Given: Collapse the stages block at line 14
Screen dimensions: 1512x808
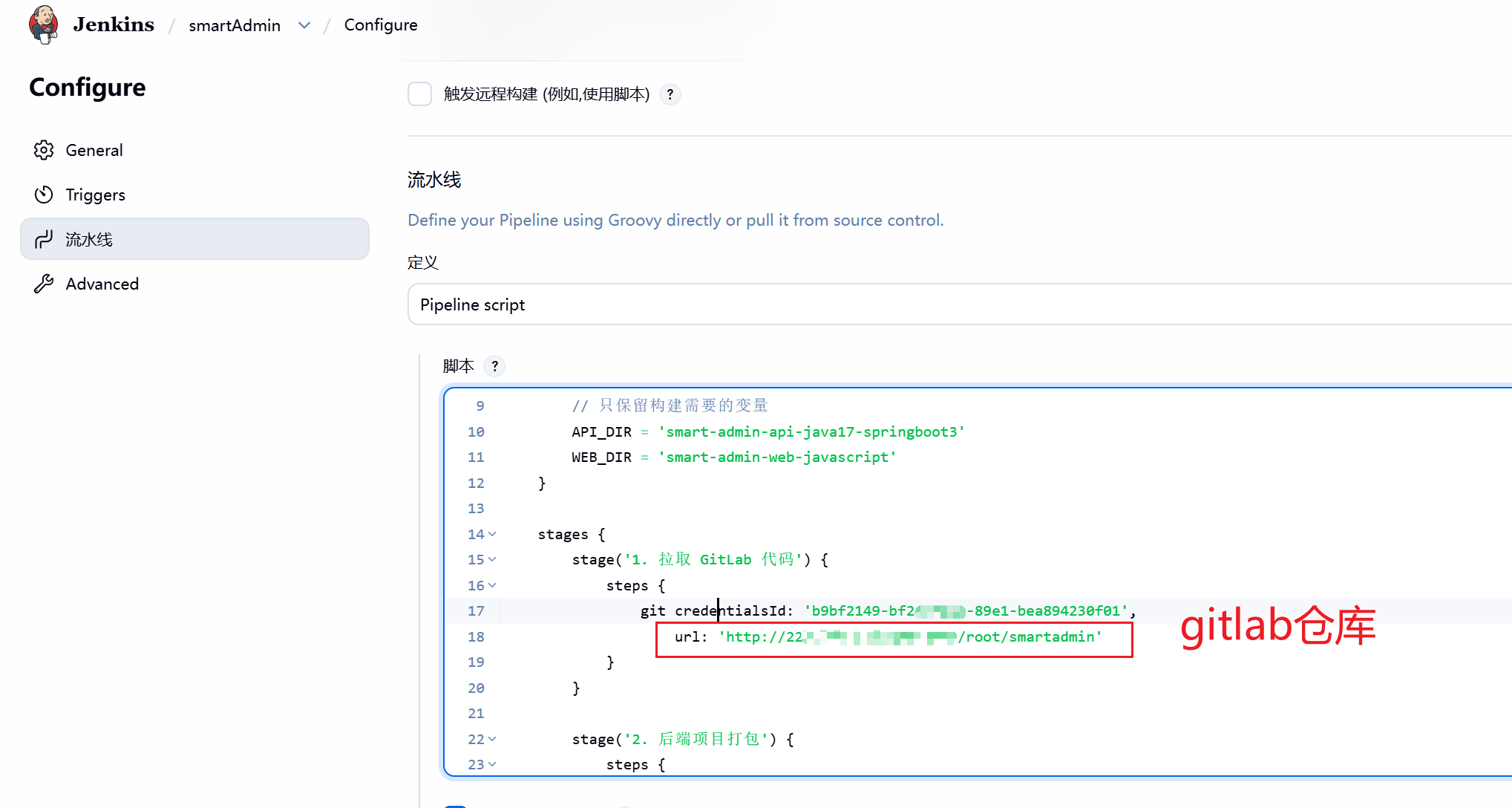Looking at the screenshot, I should (492, 534).
